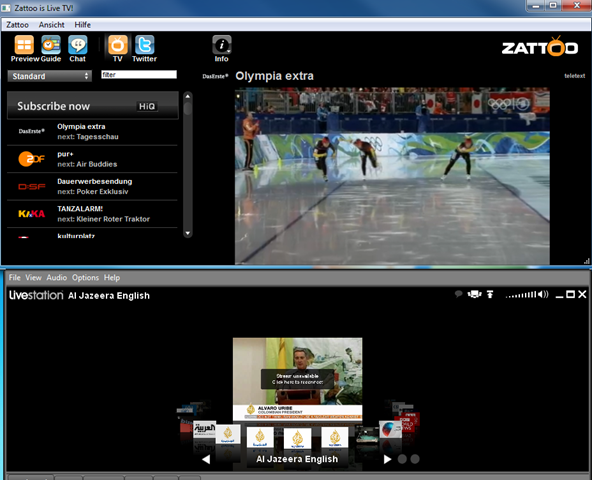Click the Olympia extra title heading

274,76
